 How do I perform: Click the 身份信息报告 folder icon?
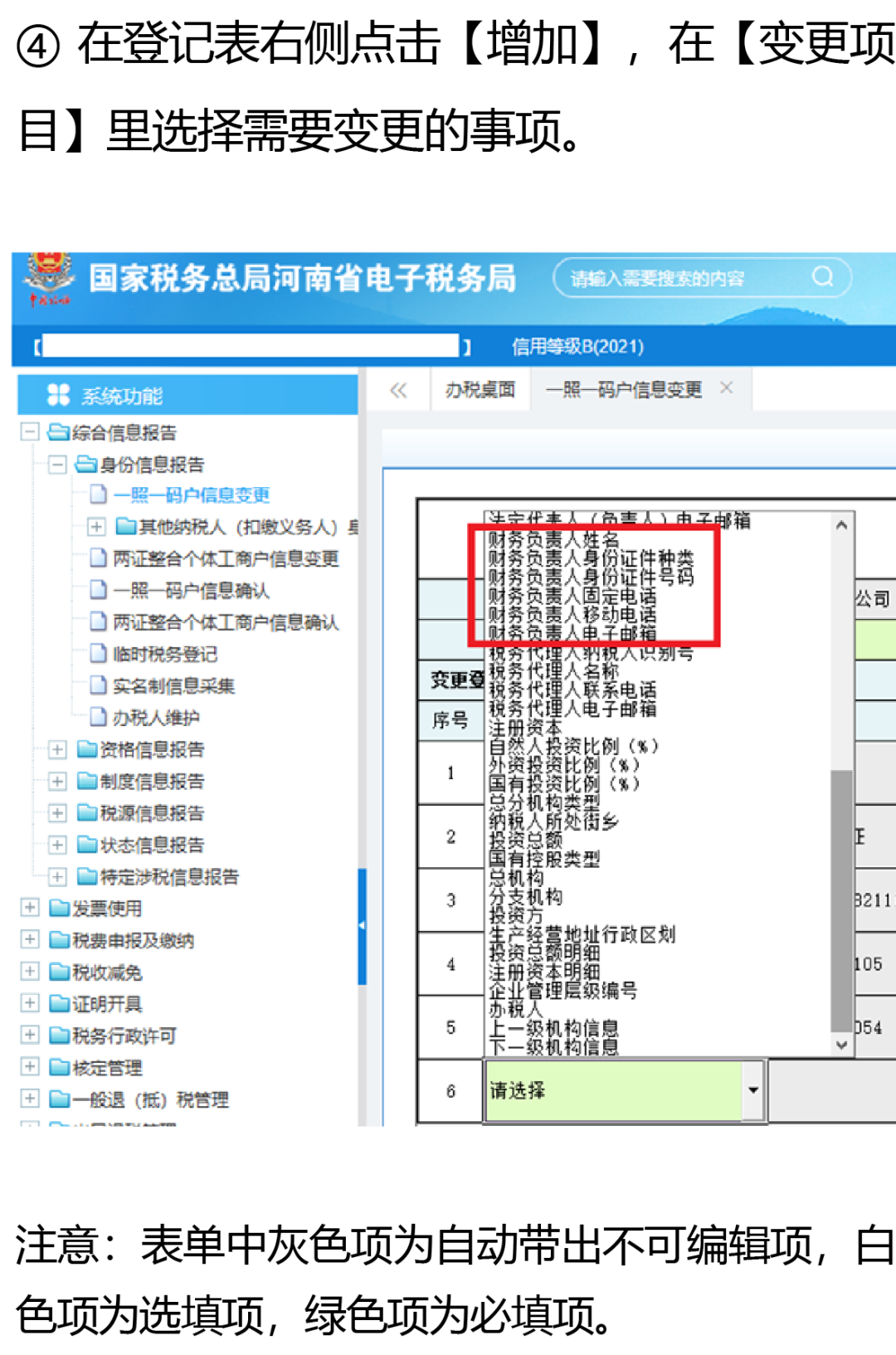point(86,464)
